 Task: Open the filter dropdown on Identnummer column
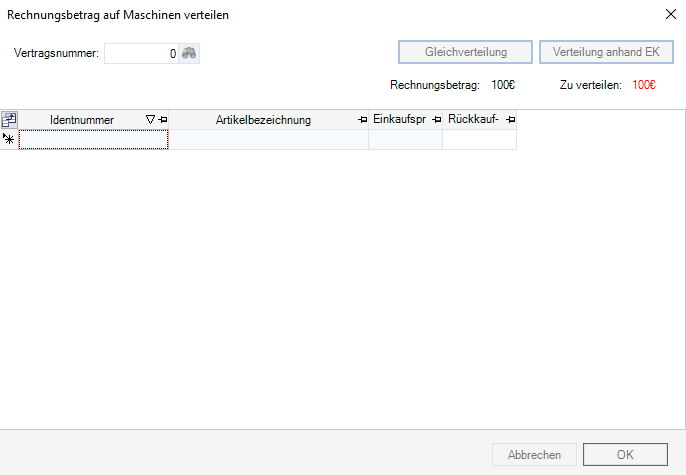(x=150, y=120)
